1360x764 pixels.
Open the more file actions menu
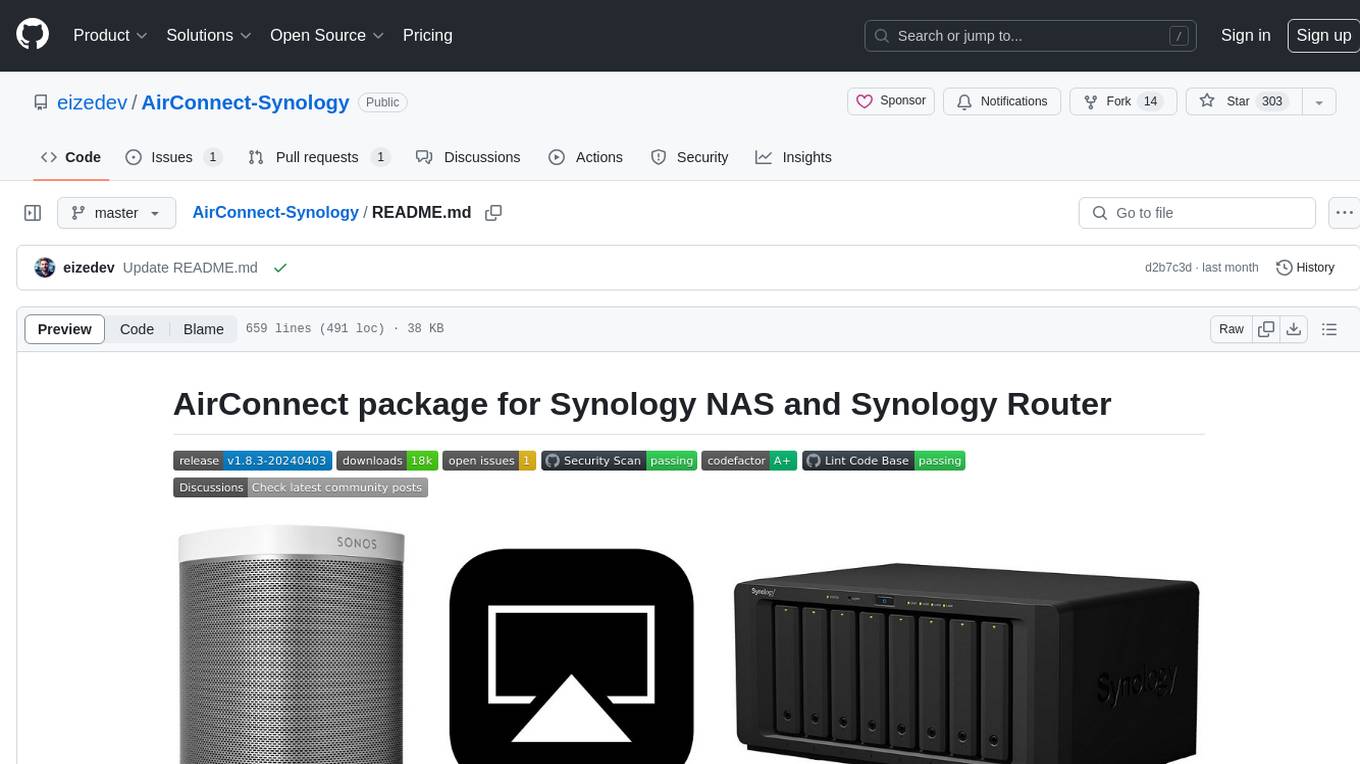1344,213
